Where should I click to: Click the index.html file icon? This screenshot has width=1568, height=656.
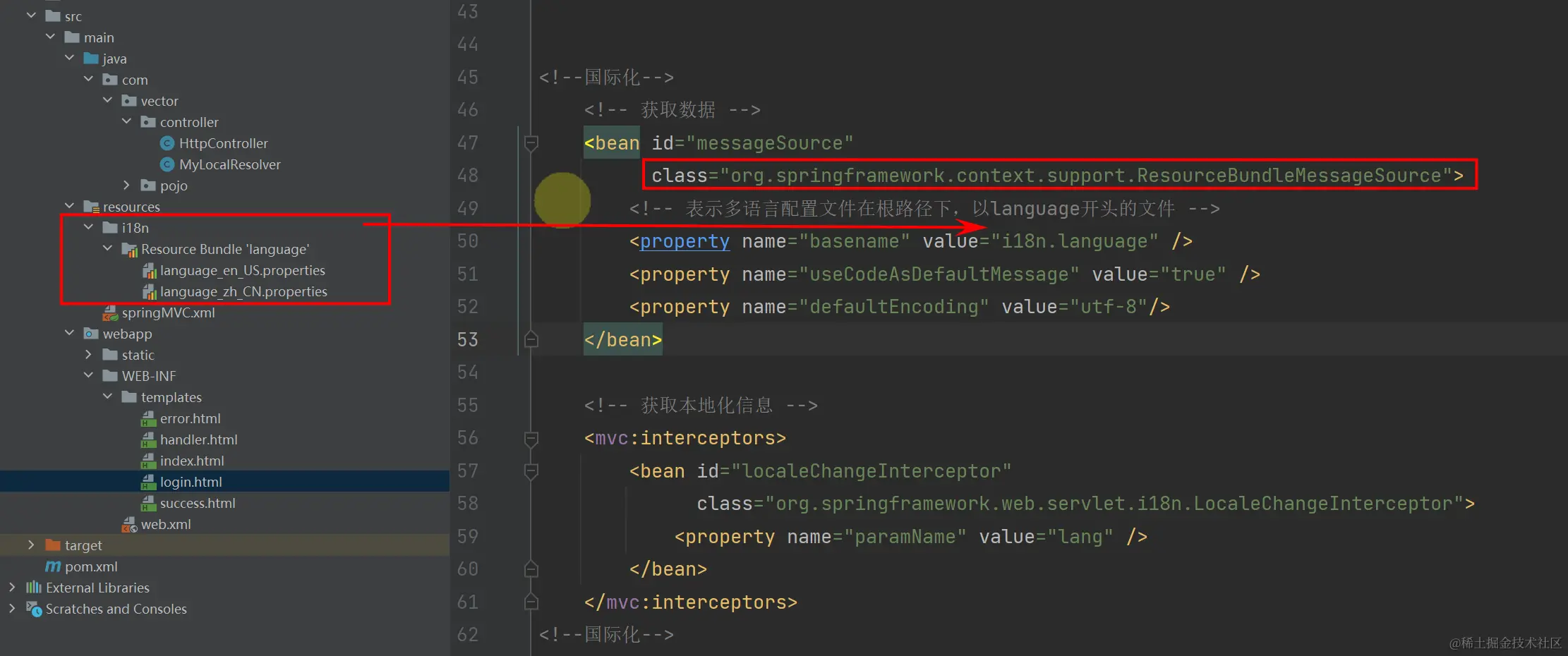pyautogui.click(x=148, y=461)
